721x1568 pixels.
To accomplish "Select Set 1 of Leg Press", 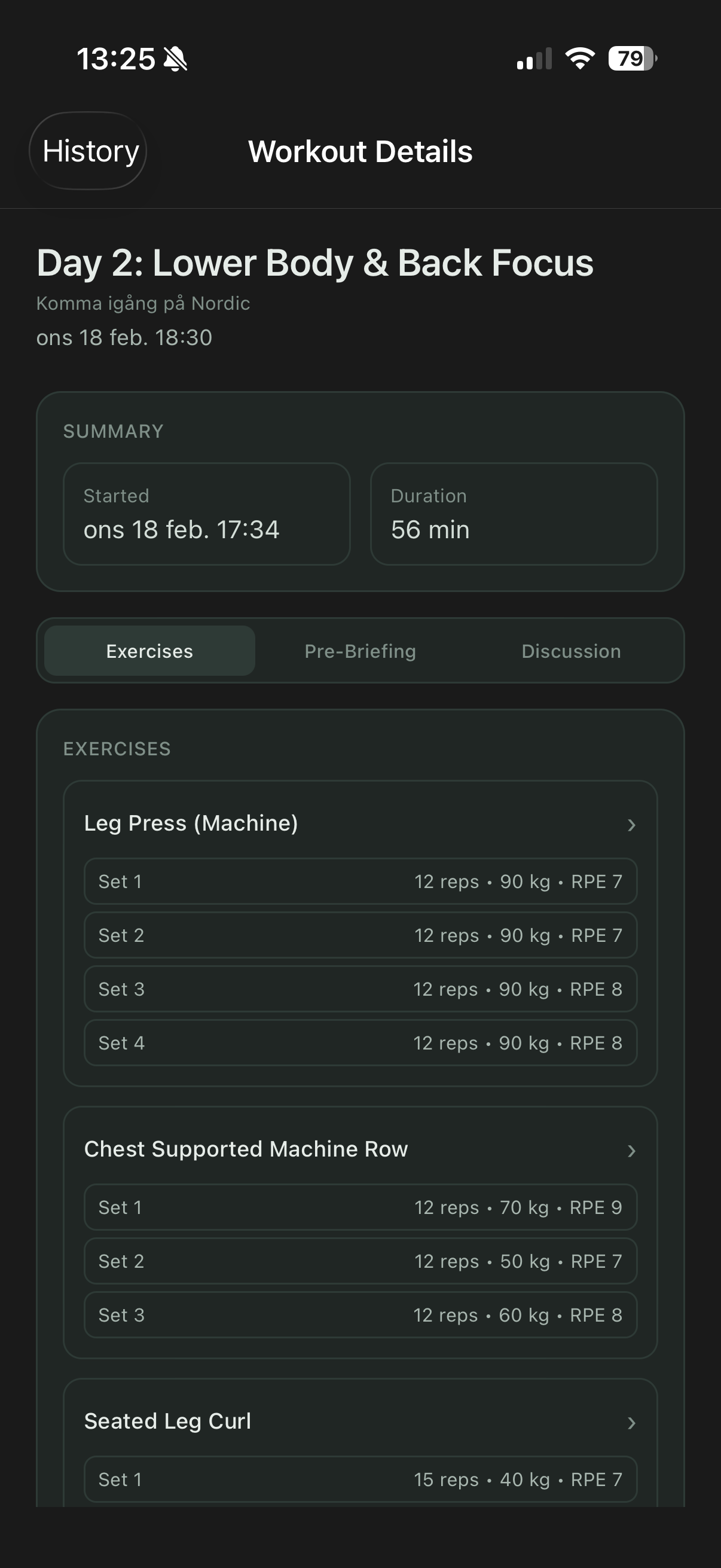I will tap(360, 881).
